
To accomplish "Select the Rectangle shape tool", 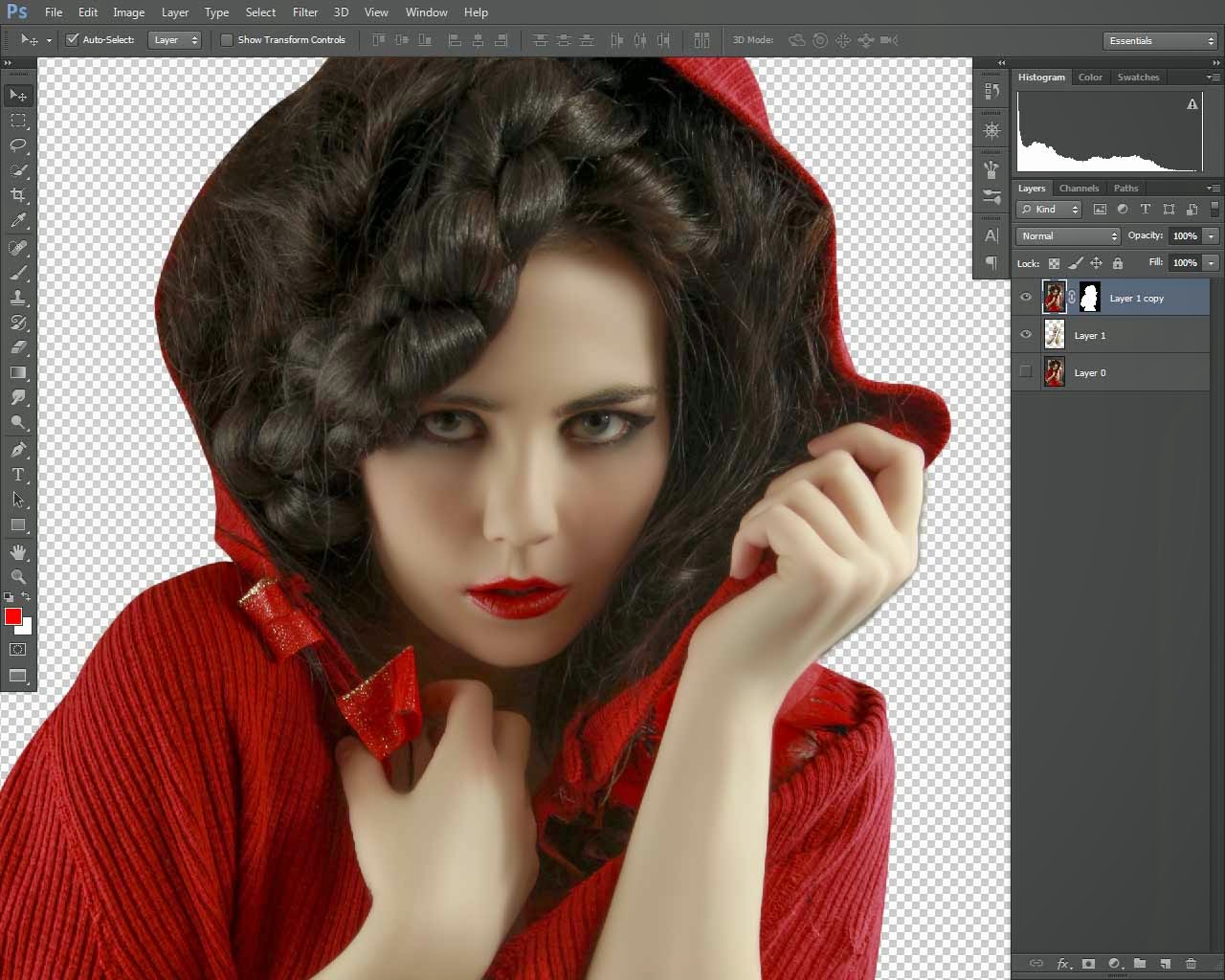I will click(18, 524).
